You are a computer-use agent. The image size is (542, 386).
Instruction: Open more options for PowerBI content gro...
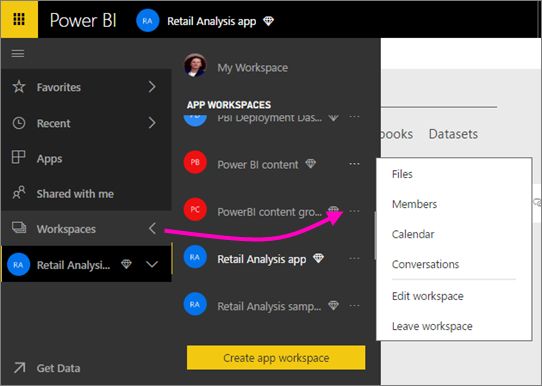pos(354,211)
